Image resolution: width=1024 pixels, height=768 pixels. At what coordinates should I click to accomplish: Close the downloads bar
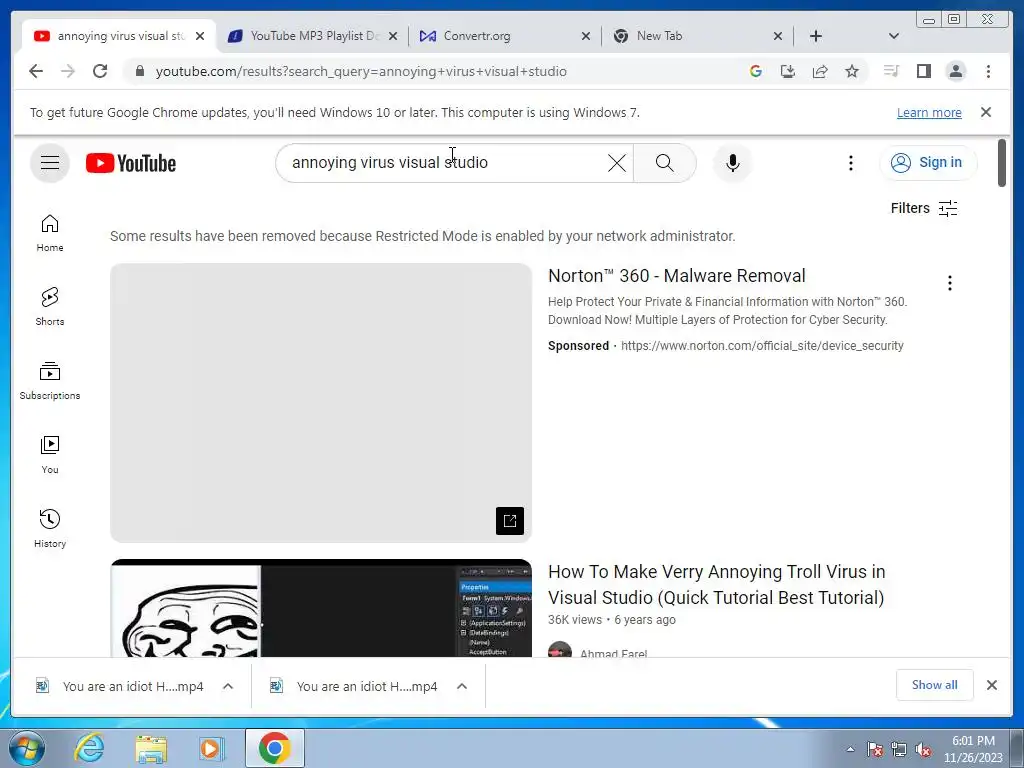991,685
